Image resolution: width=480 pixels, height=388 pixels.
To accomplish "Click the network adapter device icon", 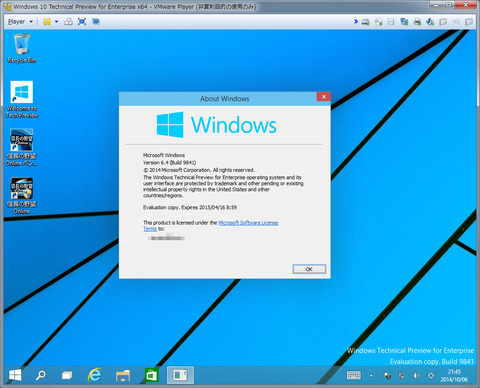I will tap(404, 22).
